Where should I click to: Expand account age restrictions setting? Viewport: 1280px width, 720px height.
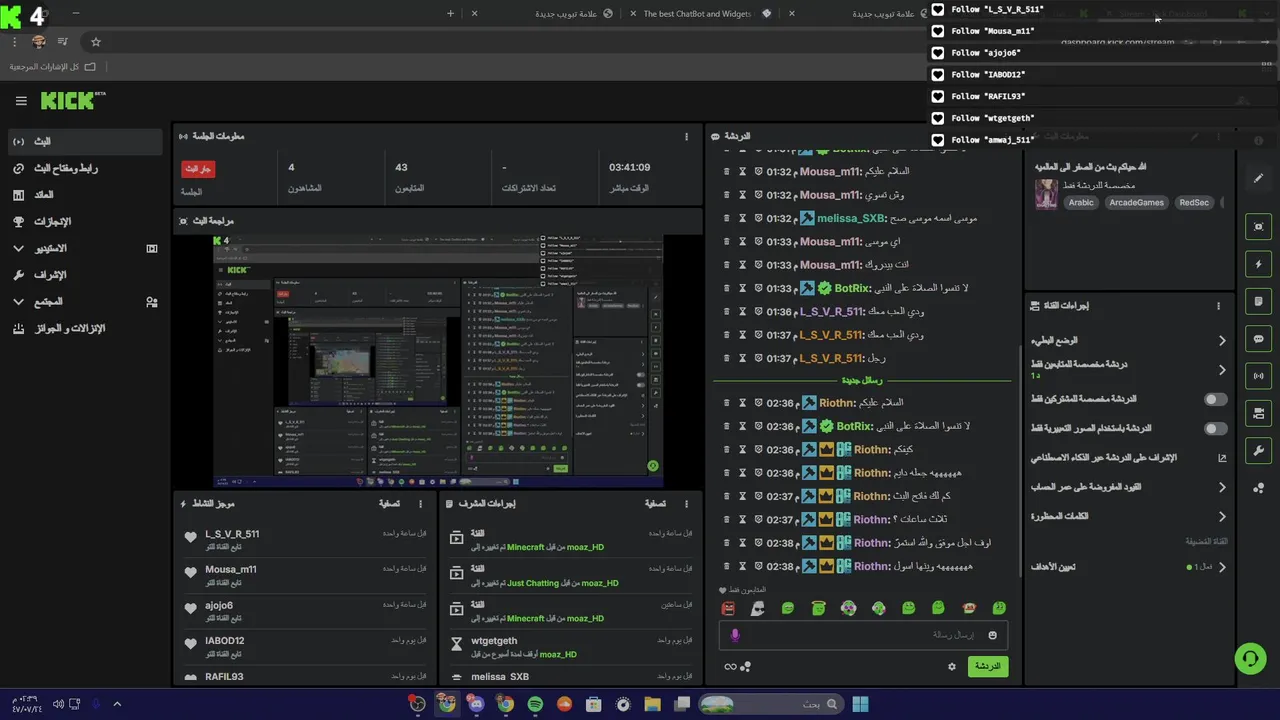pos(1129,488)
